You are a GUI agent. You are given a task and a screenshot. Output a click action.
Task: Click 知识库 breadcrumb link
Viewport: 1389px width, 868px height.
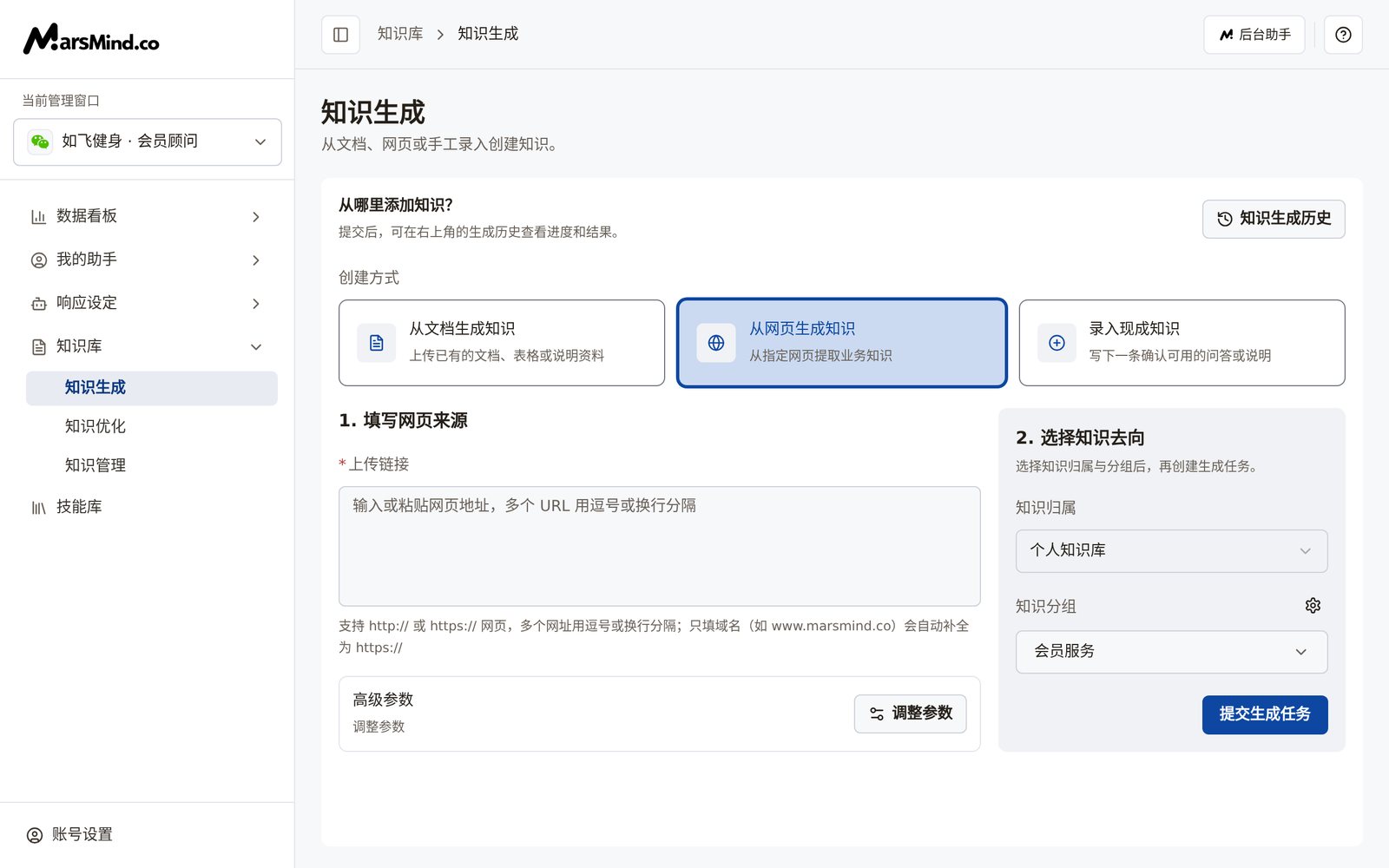[x=400, y=34]
